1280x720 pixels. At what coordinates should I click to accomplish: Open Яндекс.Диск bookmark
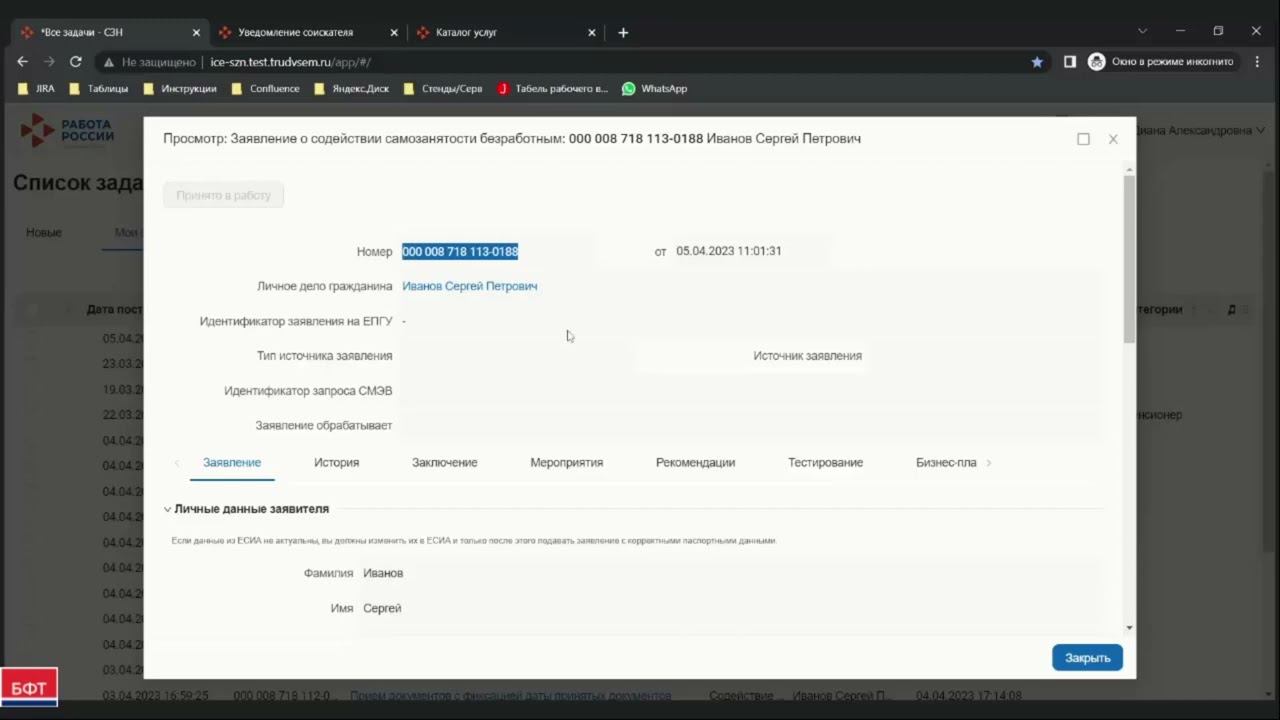[x=351, y=88]
